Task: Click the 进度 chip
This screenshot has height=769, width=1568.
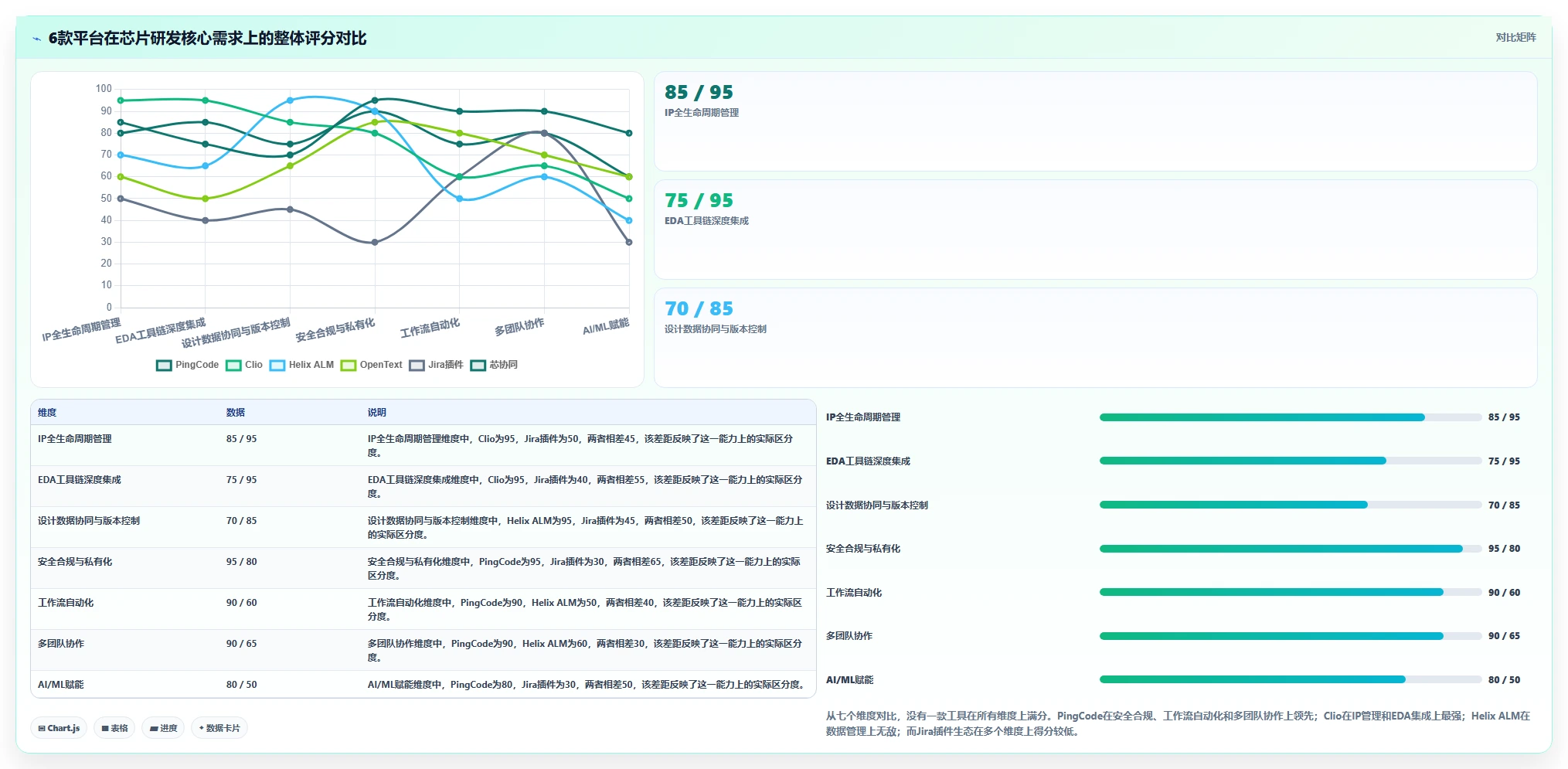Action: coord(163,728)
